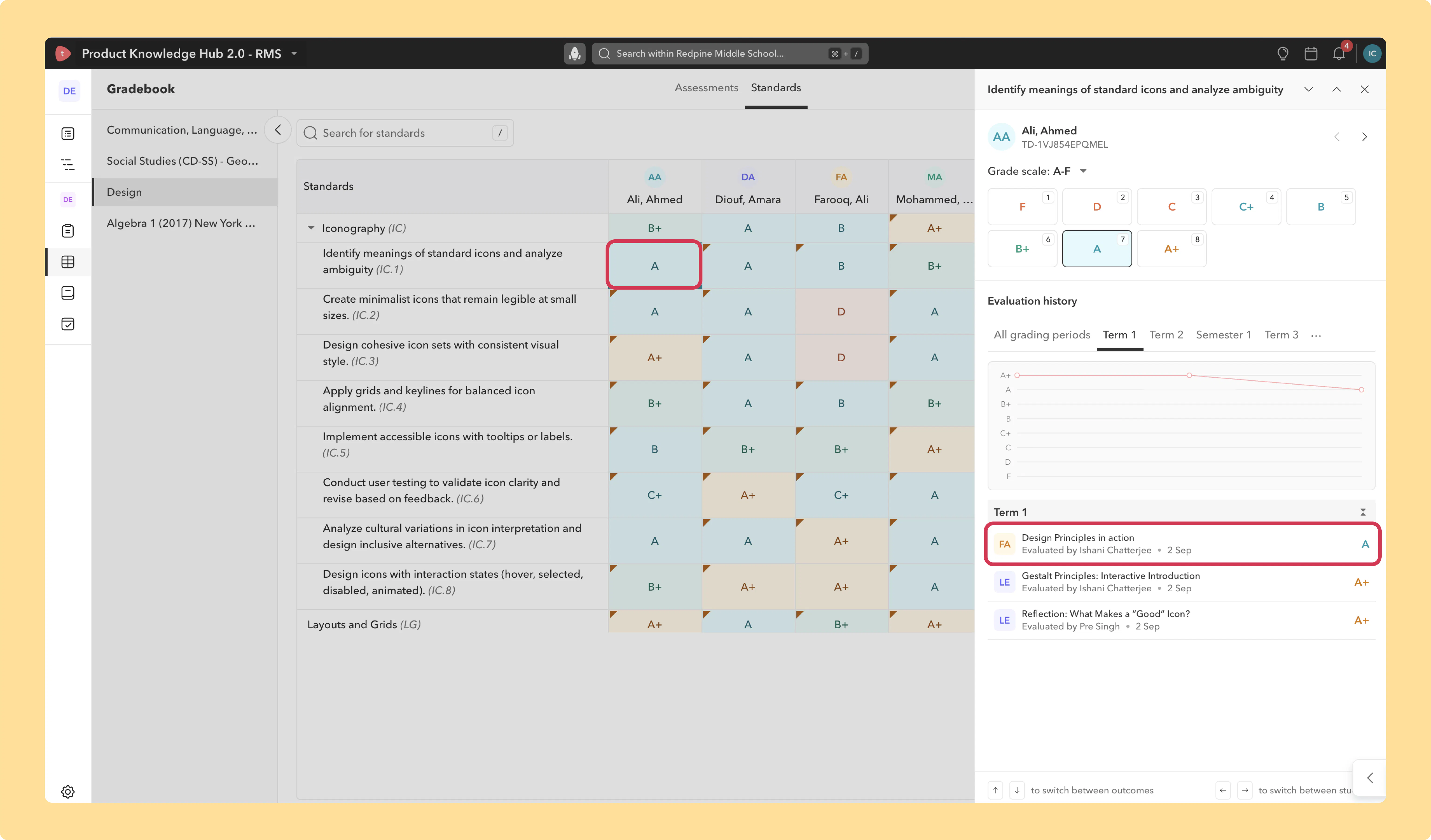The width and height of the screenshot is (1431, 840).
Task: Click the Search within Redpine Middle School box
Action: pyautogui.click(x=730, y=53)
